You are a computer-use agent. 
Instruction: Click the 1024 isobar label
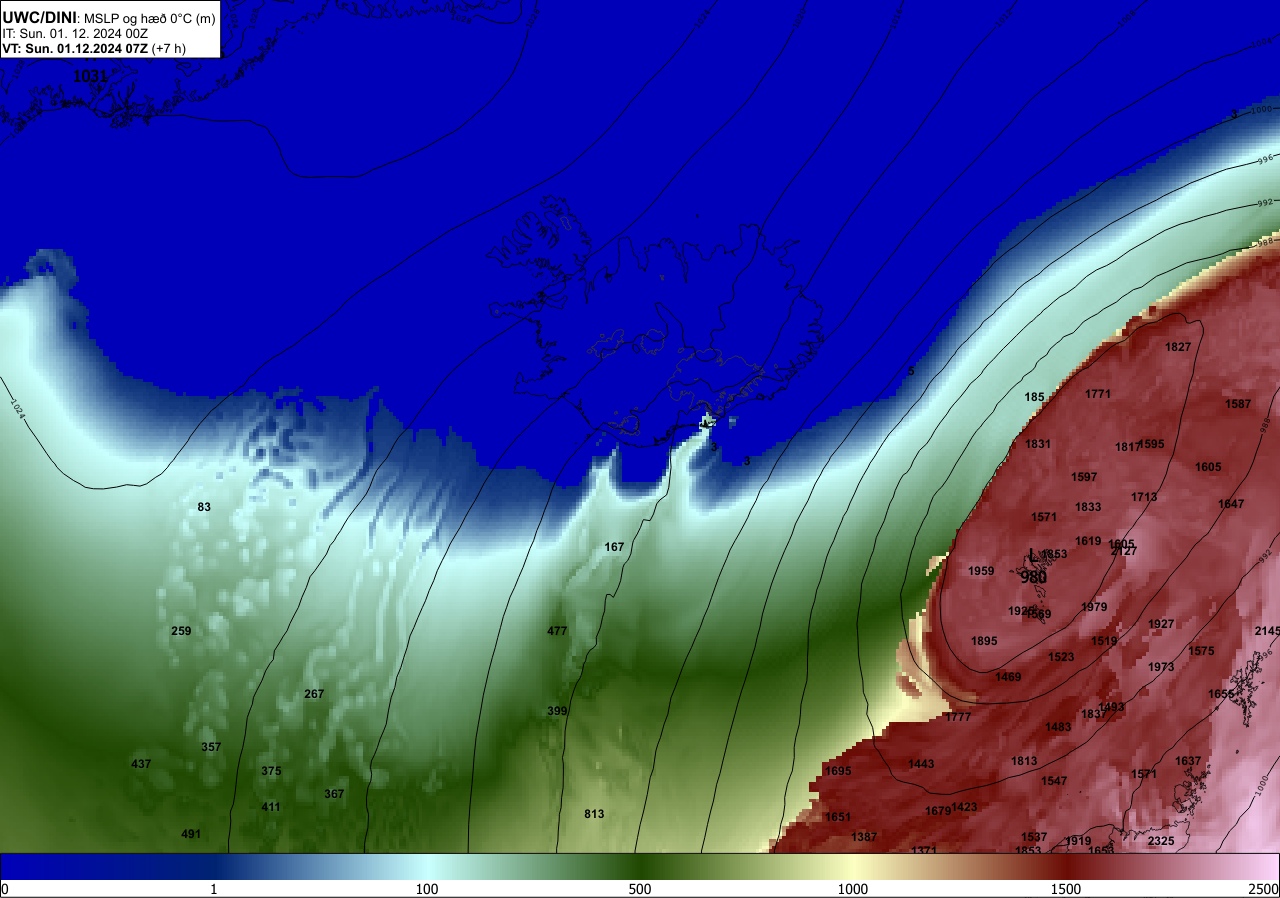[x=17, y=408]
